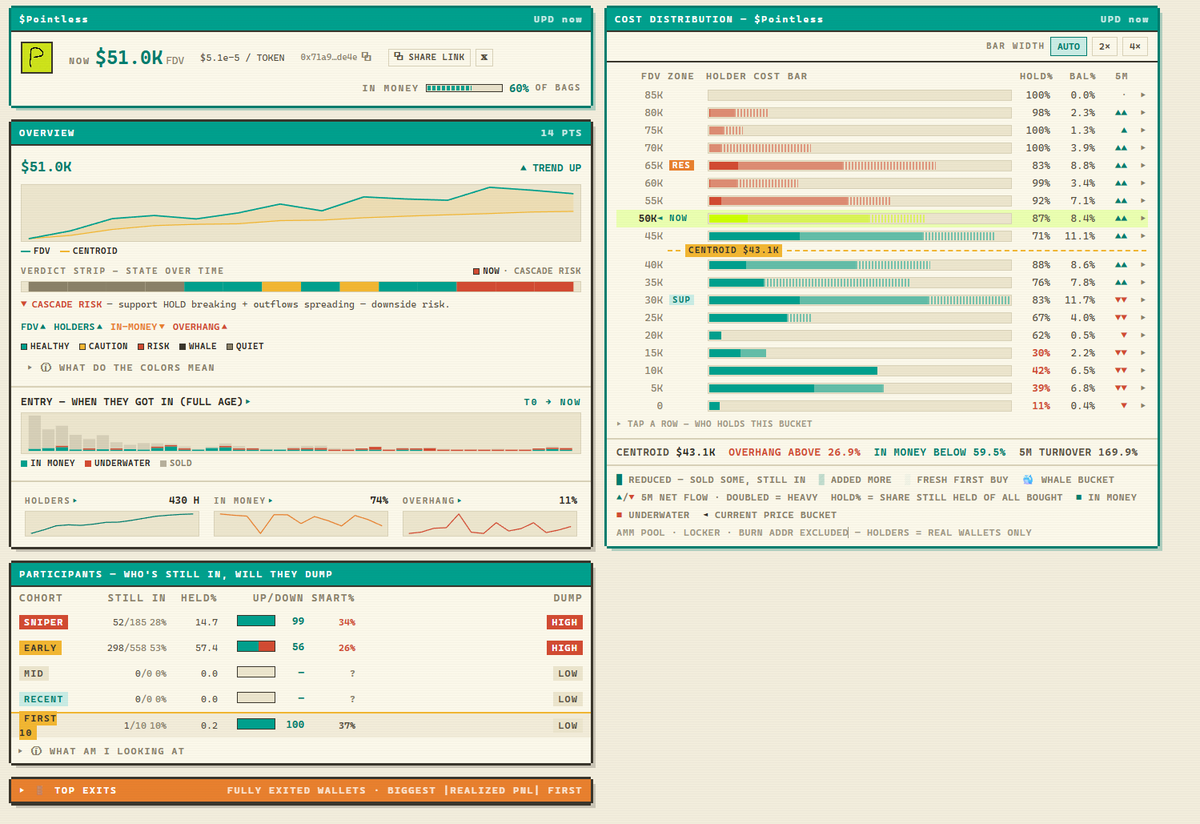Image resolution: width=1200 pixels, height=824 pixels.
Task: Click the 'TAP A ROW – WHO HOLDS THIS BUCKET' hint
Action: tap(714, 424)
